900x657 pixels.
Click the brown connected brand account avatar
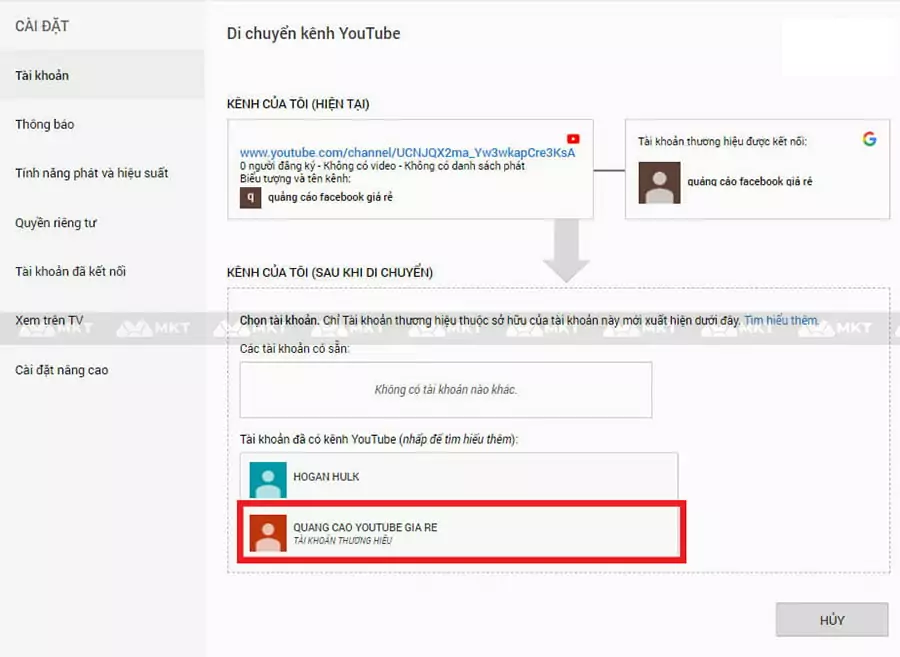pyautogui.click(x=660, y=182)
